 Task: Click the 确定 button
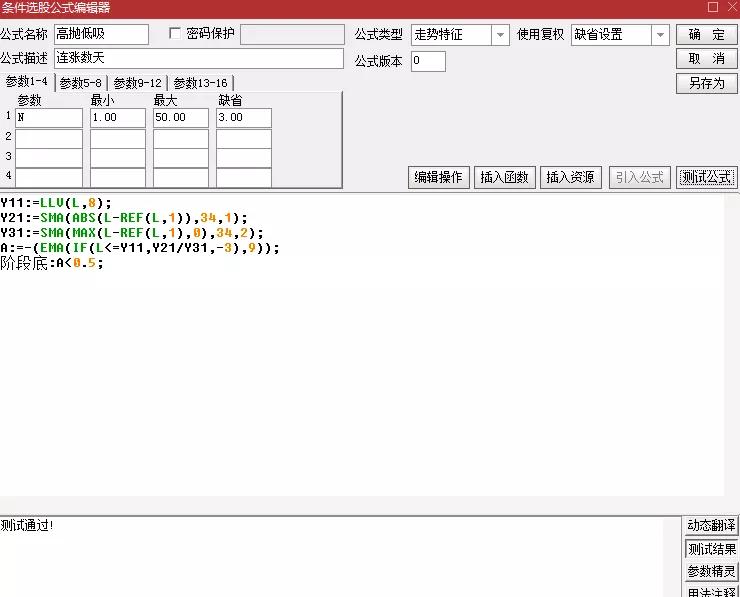pos(706,35)
